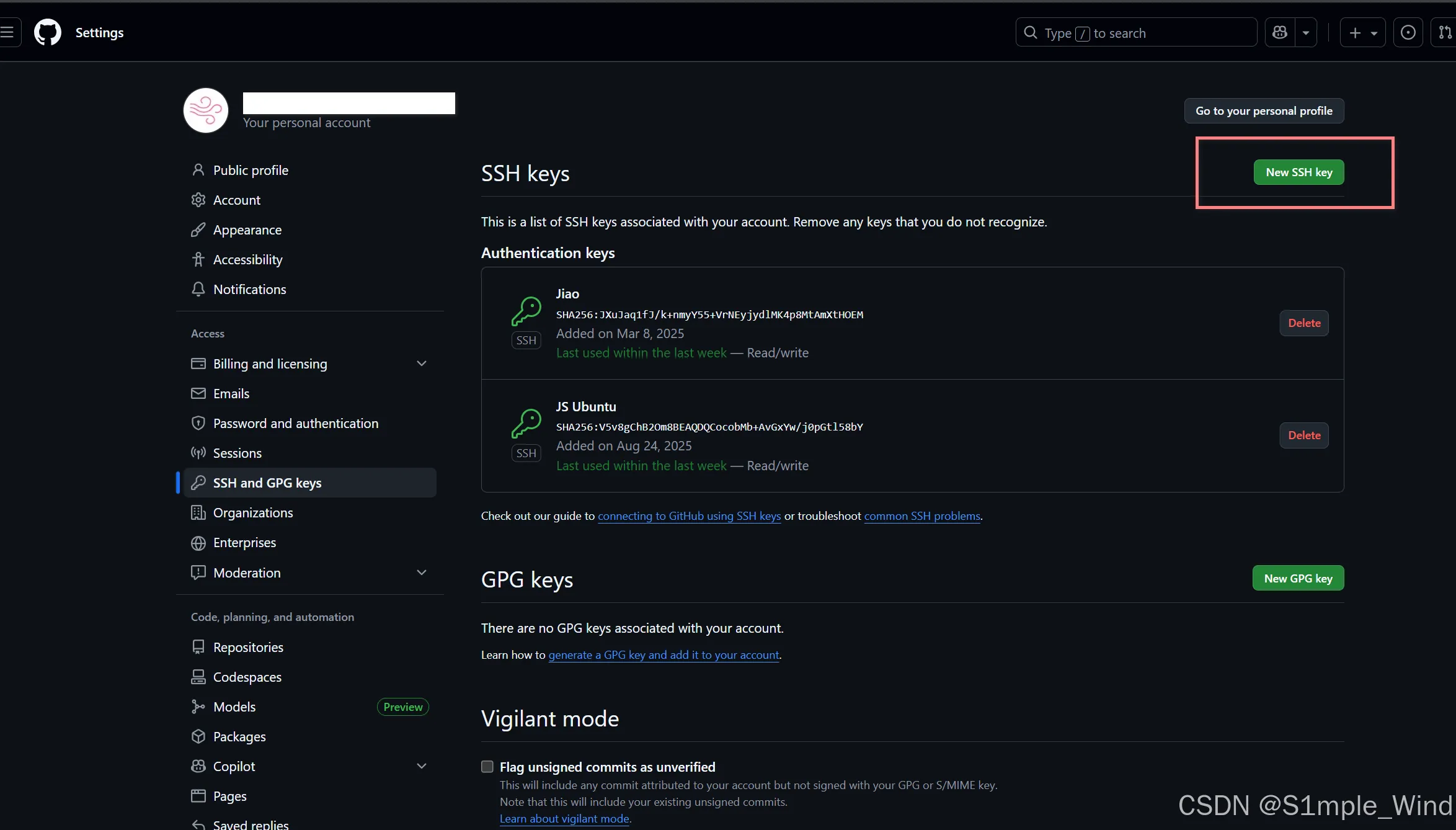Image resolution: width=1456 pixels, height=830 pixels.
Task: Open the GitHub homepage octocat logo
Action: pos(48,32)
